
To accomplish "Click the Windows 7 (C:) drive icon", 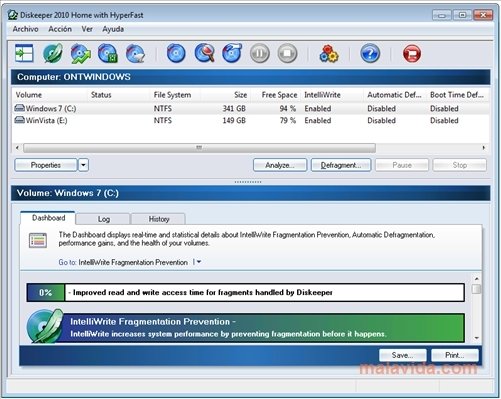I will (x=20, y=108).
